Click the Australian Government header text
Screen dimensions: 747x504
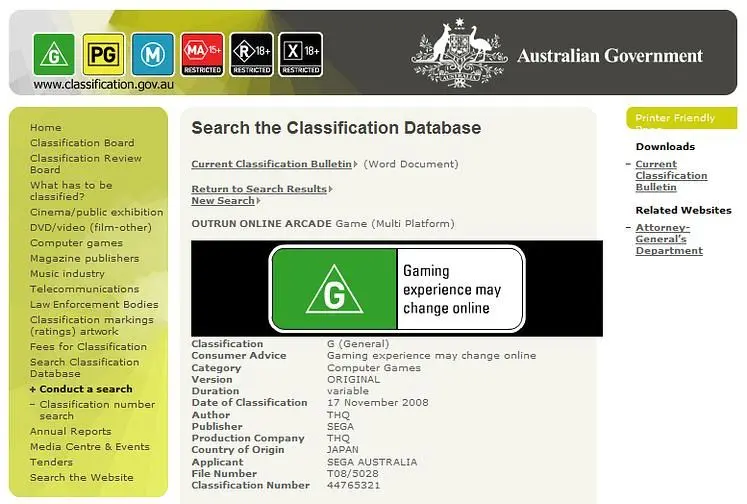coord(610,56)
